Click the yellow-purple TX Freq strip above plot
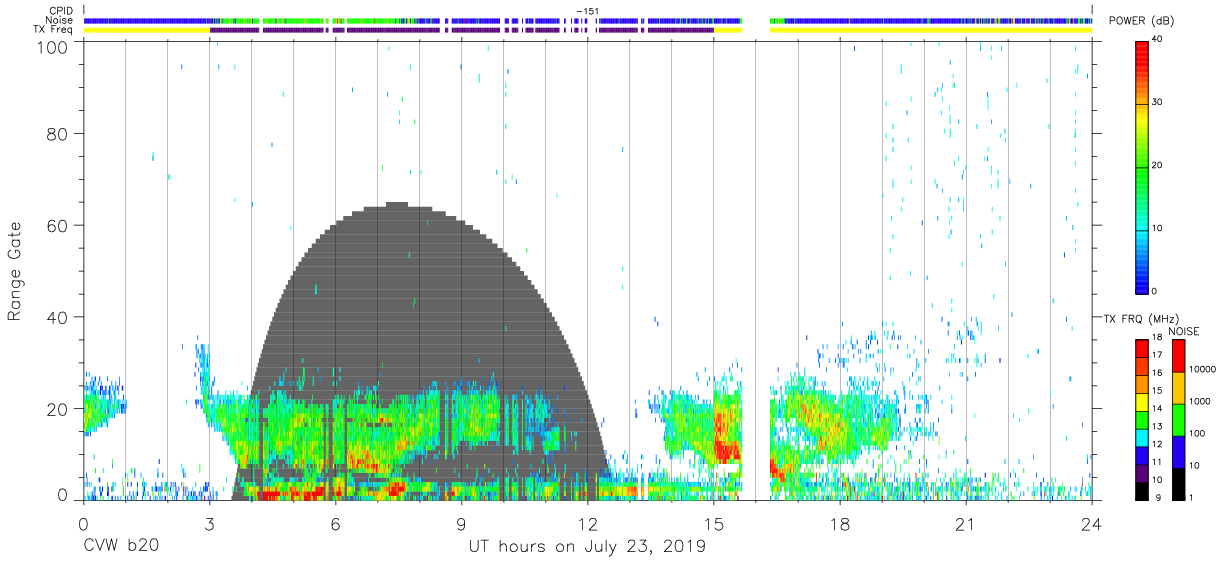Screen dimensions: 1228x567 588,30
